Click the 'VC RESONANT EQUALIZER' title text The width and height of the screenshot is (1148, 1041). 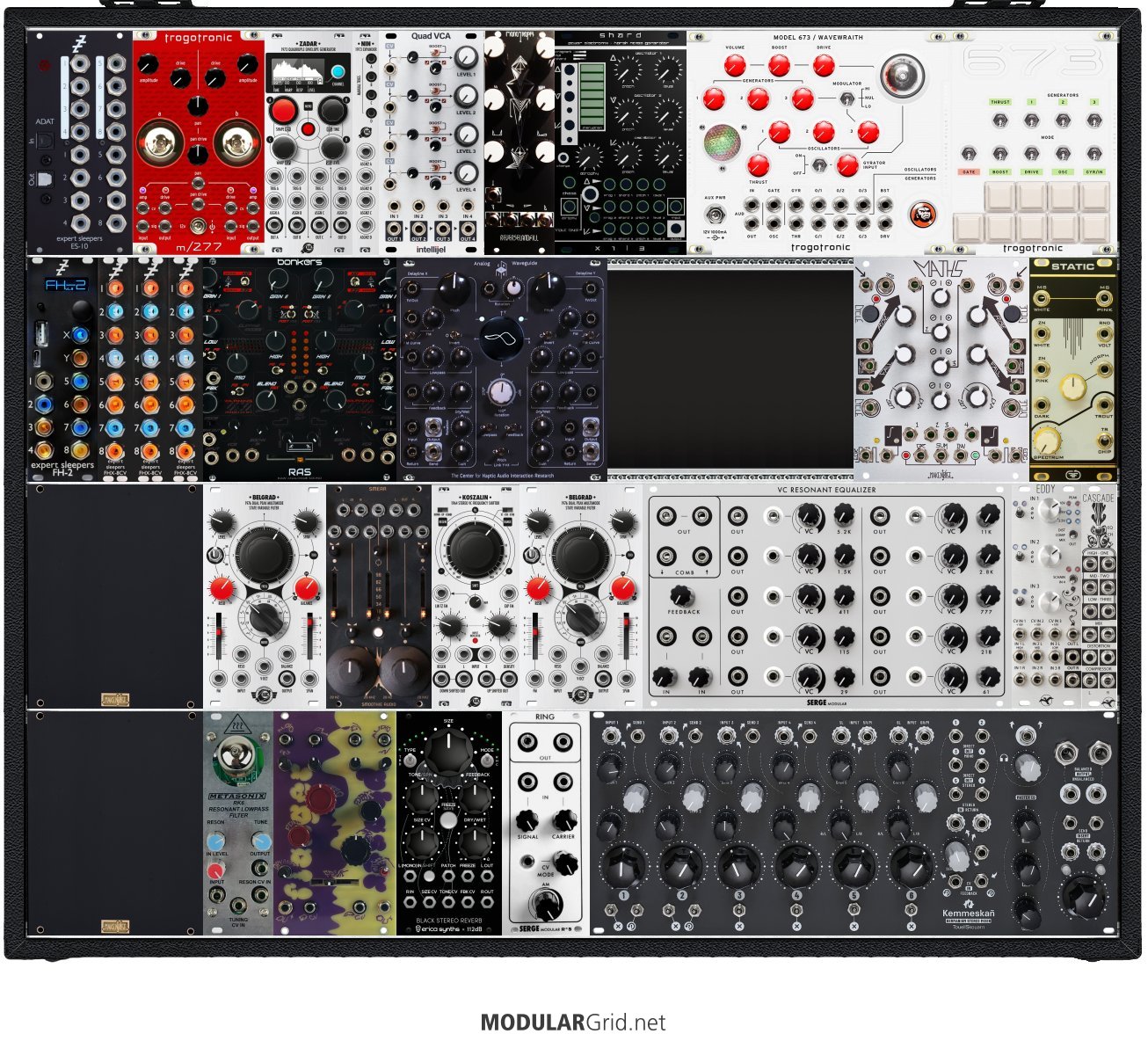pos(826,490)
